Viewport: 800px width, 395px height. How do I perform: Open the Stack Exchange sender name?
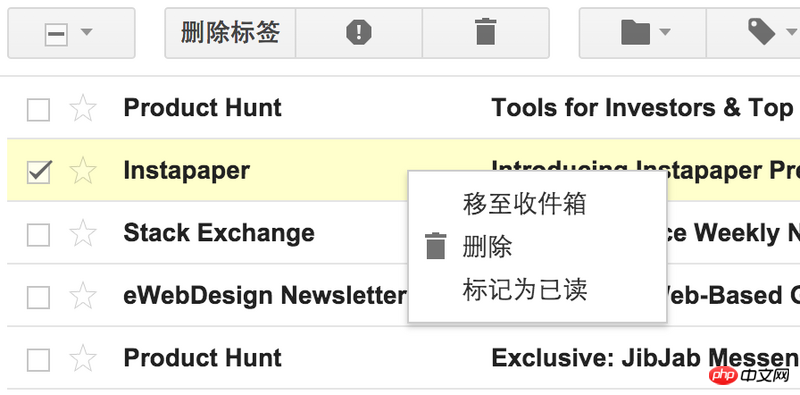point(219,233)
